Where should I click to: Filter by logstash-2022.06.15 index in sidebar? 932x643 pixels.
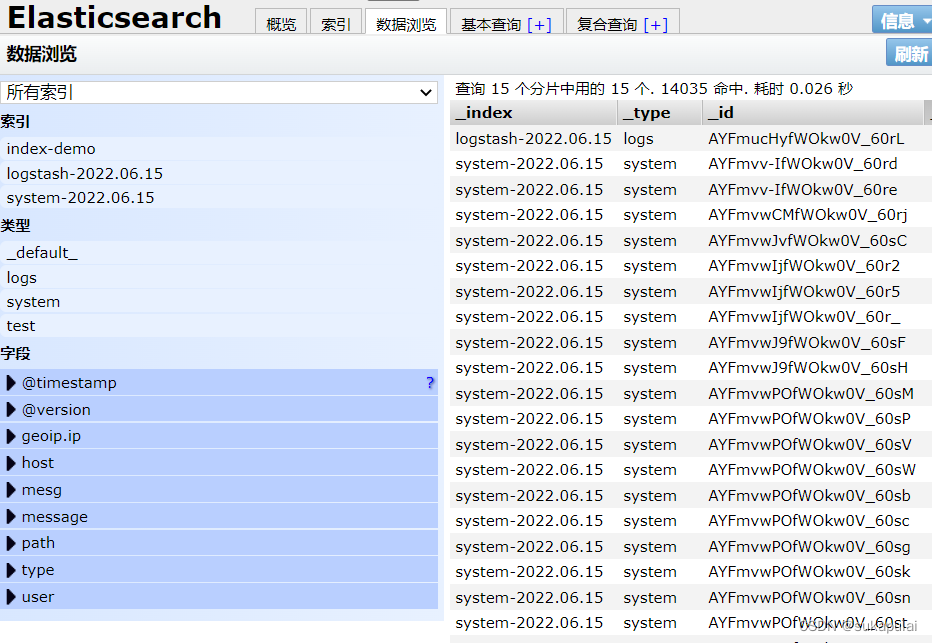point(219,174)
